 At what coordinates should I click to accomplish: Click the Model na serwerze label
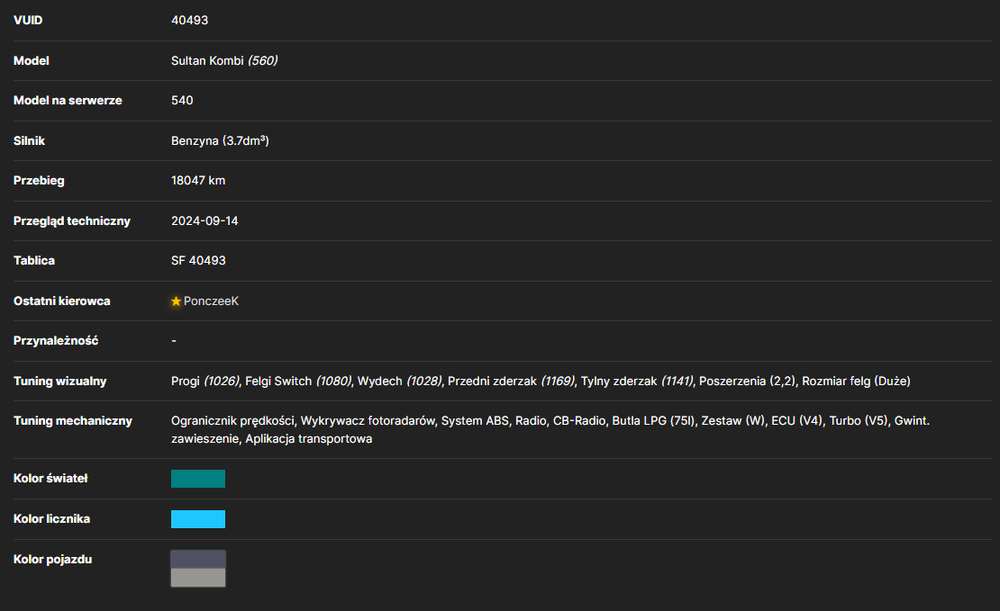coord(68,100)
